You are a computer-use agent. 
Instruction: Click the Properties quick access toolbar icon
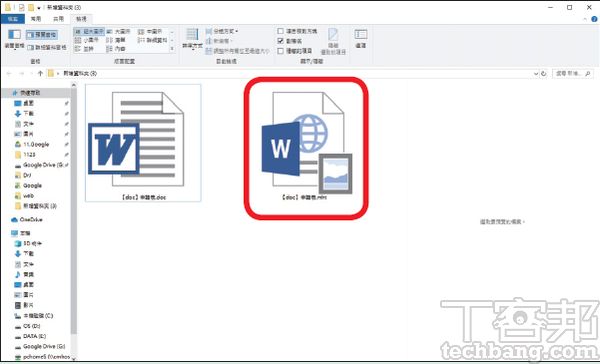click(22, 8)
